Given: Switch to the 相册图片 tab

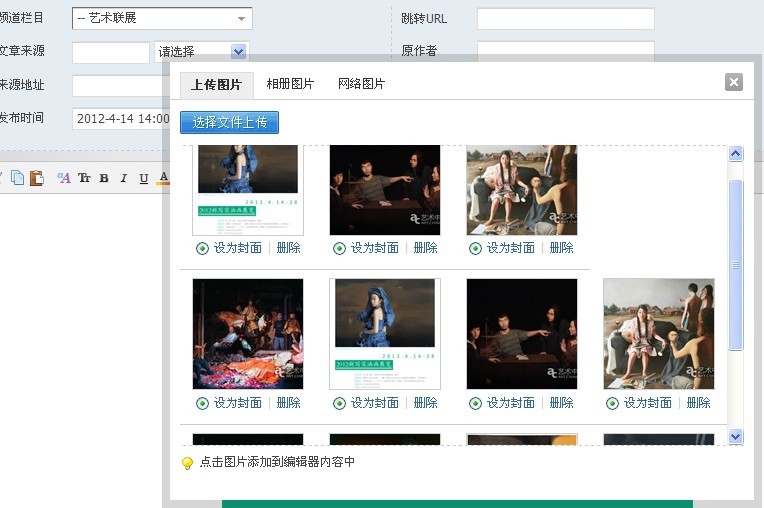Looking at the screenshot, I should [290, 84].
